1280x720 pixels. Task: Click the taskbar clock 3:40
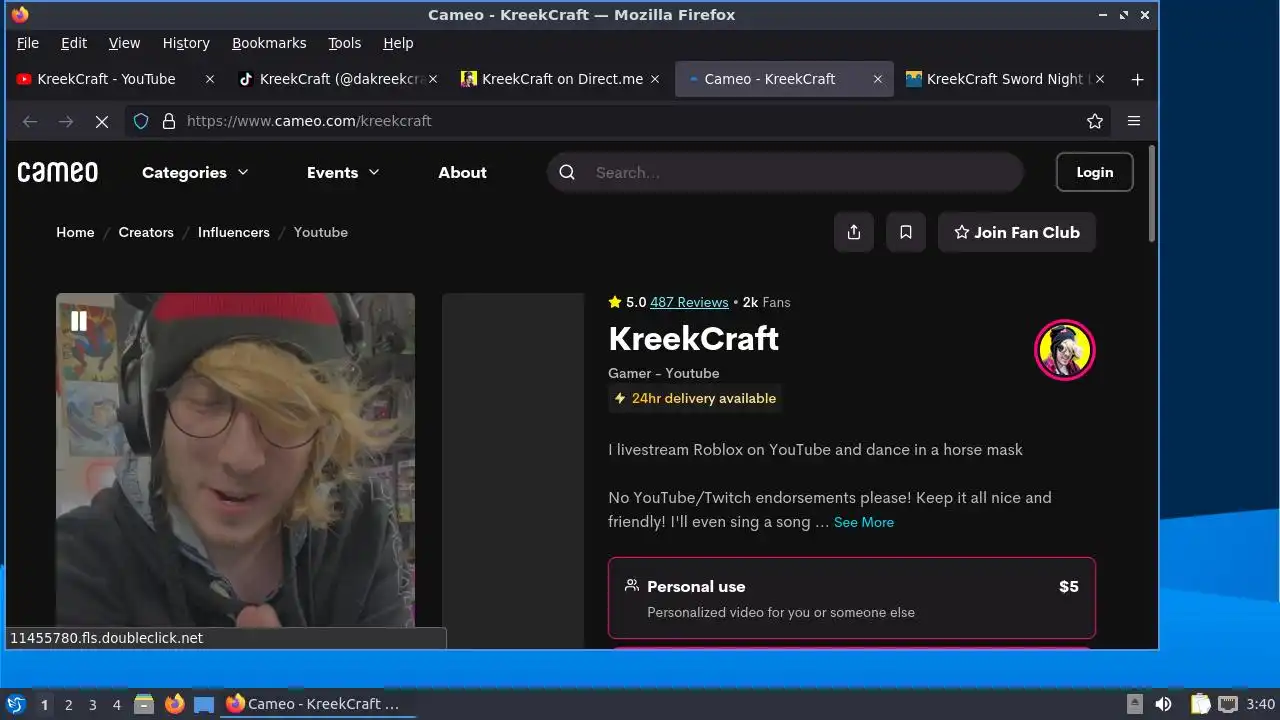pyautogui.click(x=1261, y=704)
